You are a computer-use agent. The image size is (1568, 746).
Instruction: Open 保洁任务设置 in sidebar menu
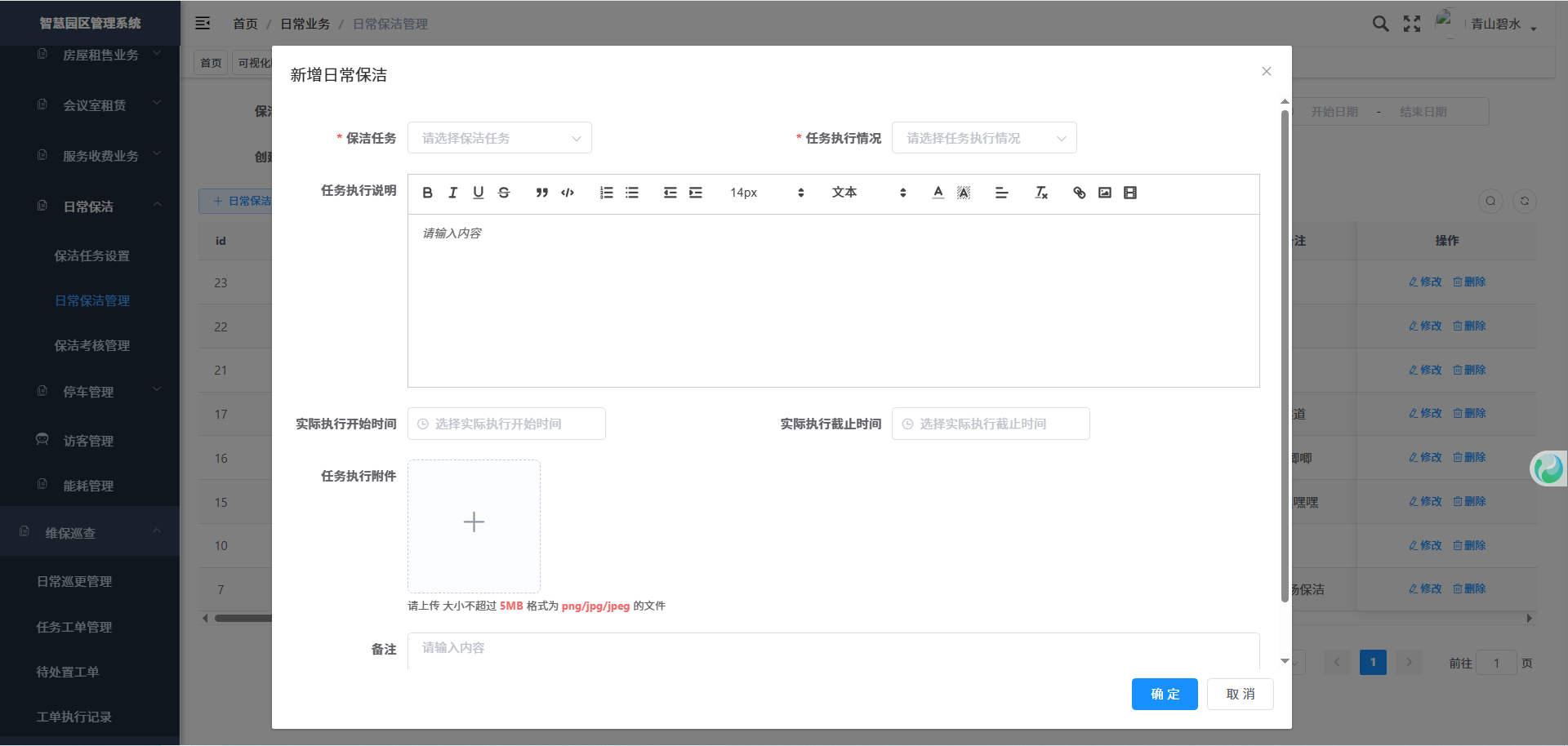click(x=92, y=255)
